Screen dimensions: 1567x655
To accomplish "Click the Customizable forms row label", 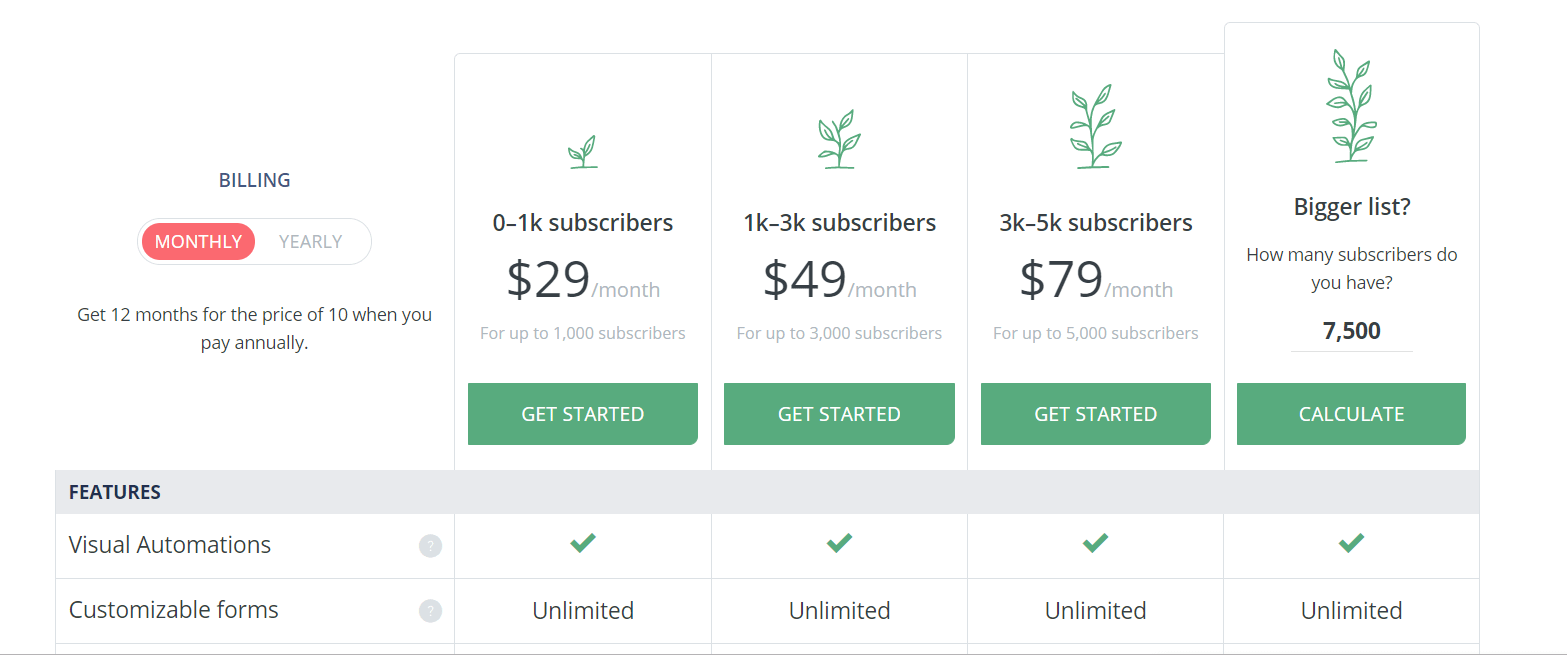I will [x=174, y=610].
